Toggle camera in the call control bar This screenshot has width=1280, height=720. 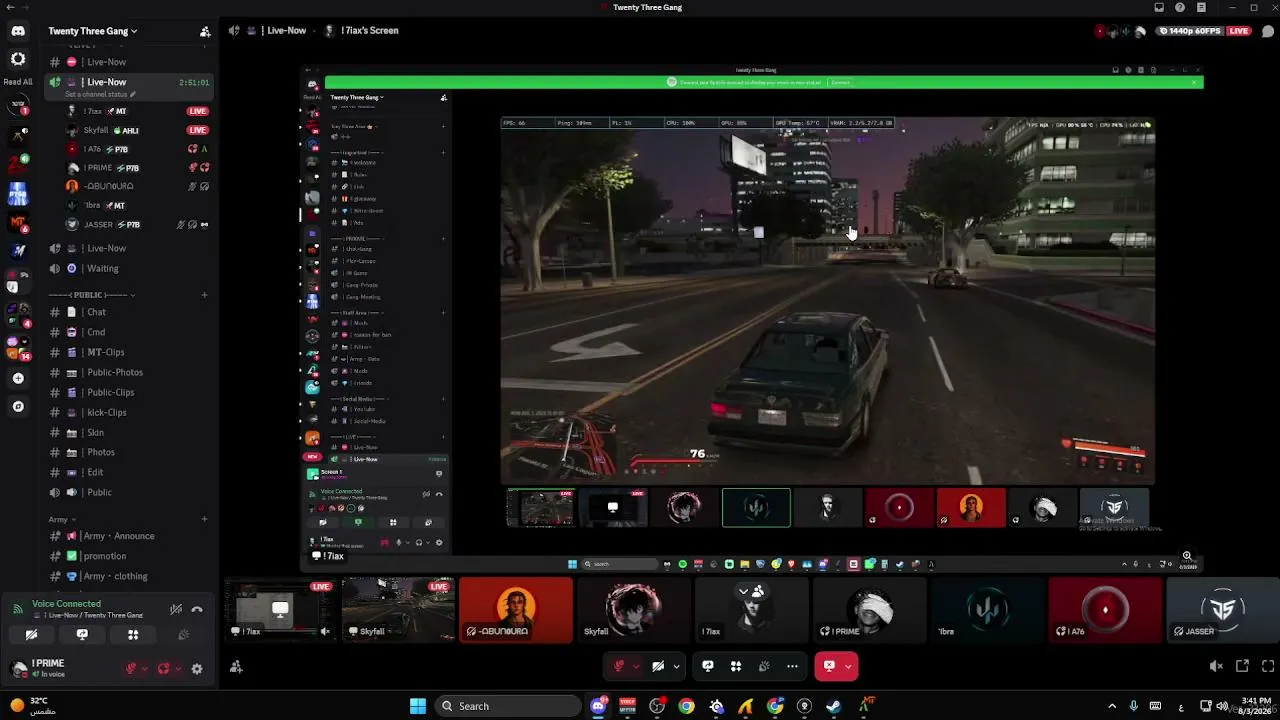click(658, 666)
